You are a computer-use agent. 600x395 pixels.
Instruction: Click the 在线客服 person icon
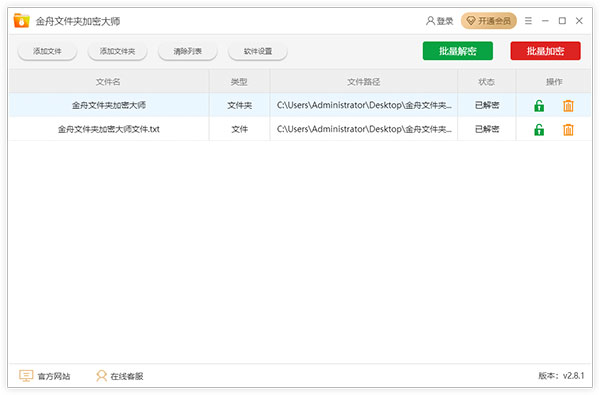[101, 376]
